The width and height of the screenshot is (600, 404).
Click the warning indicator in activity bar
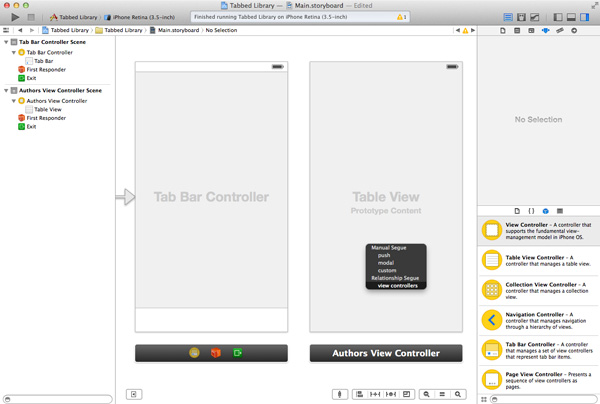click(402, 17)
